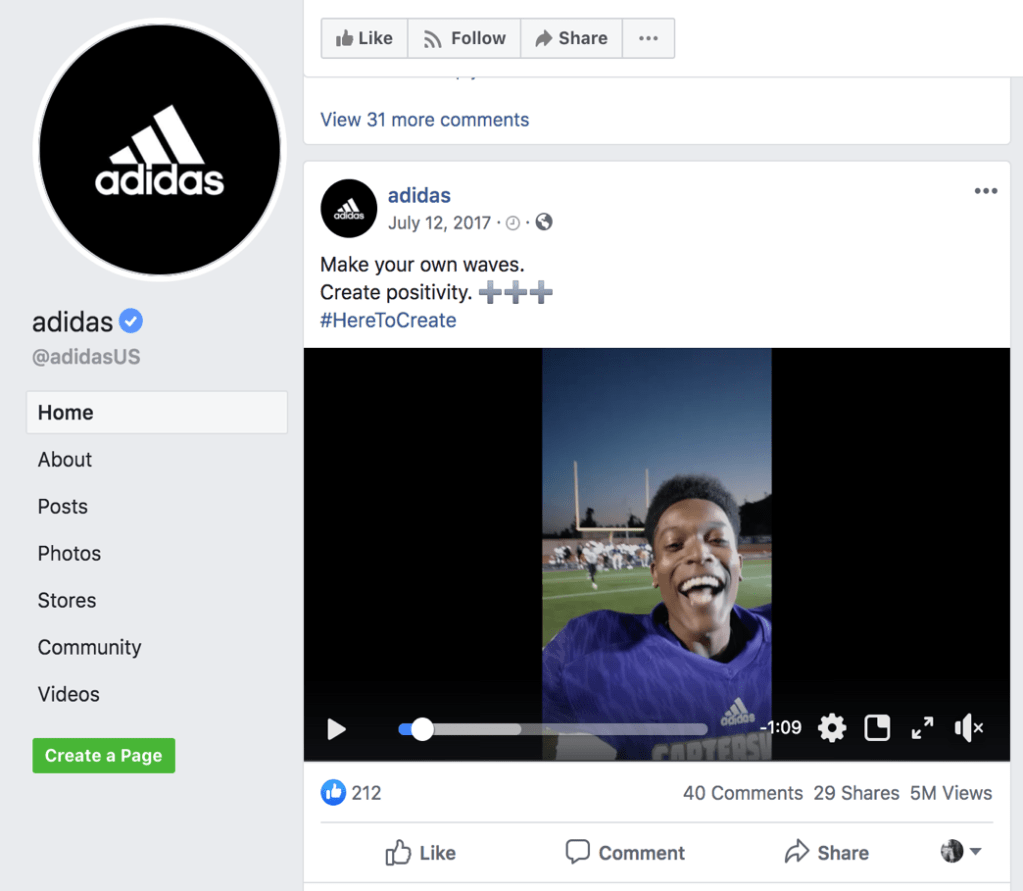Open the page's more options ellipsis button
This screenshot has width=1023, height=891.
(x=648, y=38)
